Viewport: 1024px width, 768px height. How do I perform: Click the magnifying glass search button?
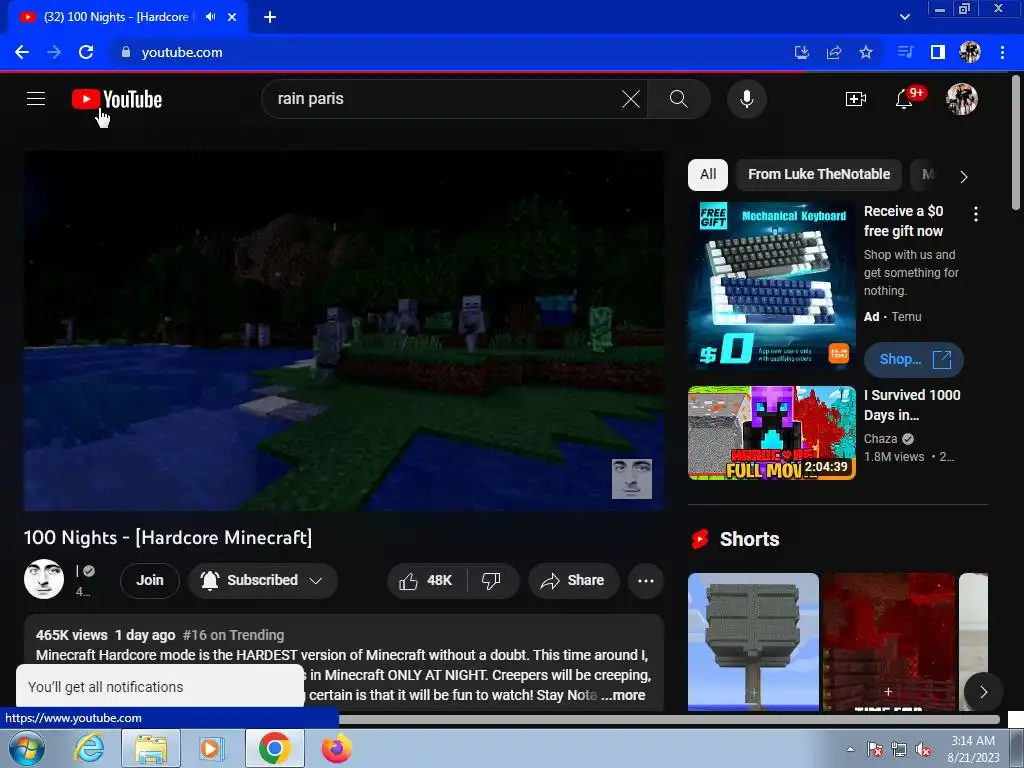point(679,99)
